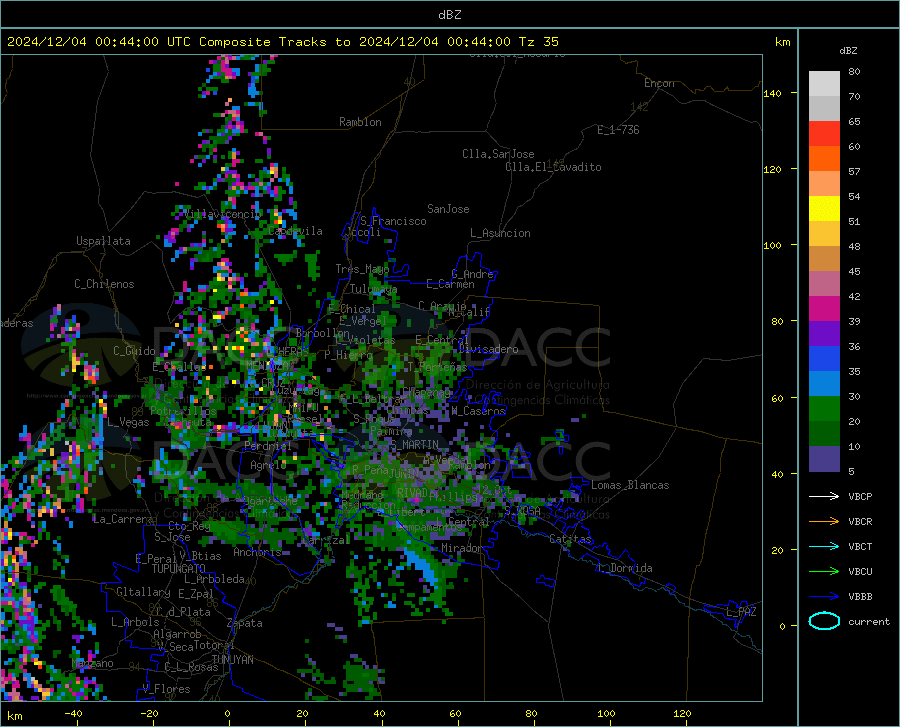Click the C_Chilenos map label
This screenshot has height=727, width=900.
[104, 284]
